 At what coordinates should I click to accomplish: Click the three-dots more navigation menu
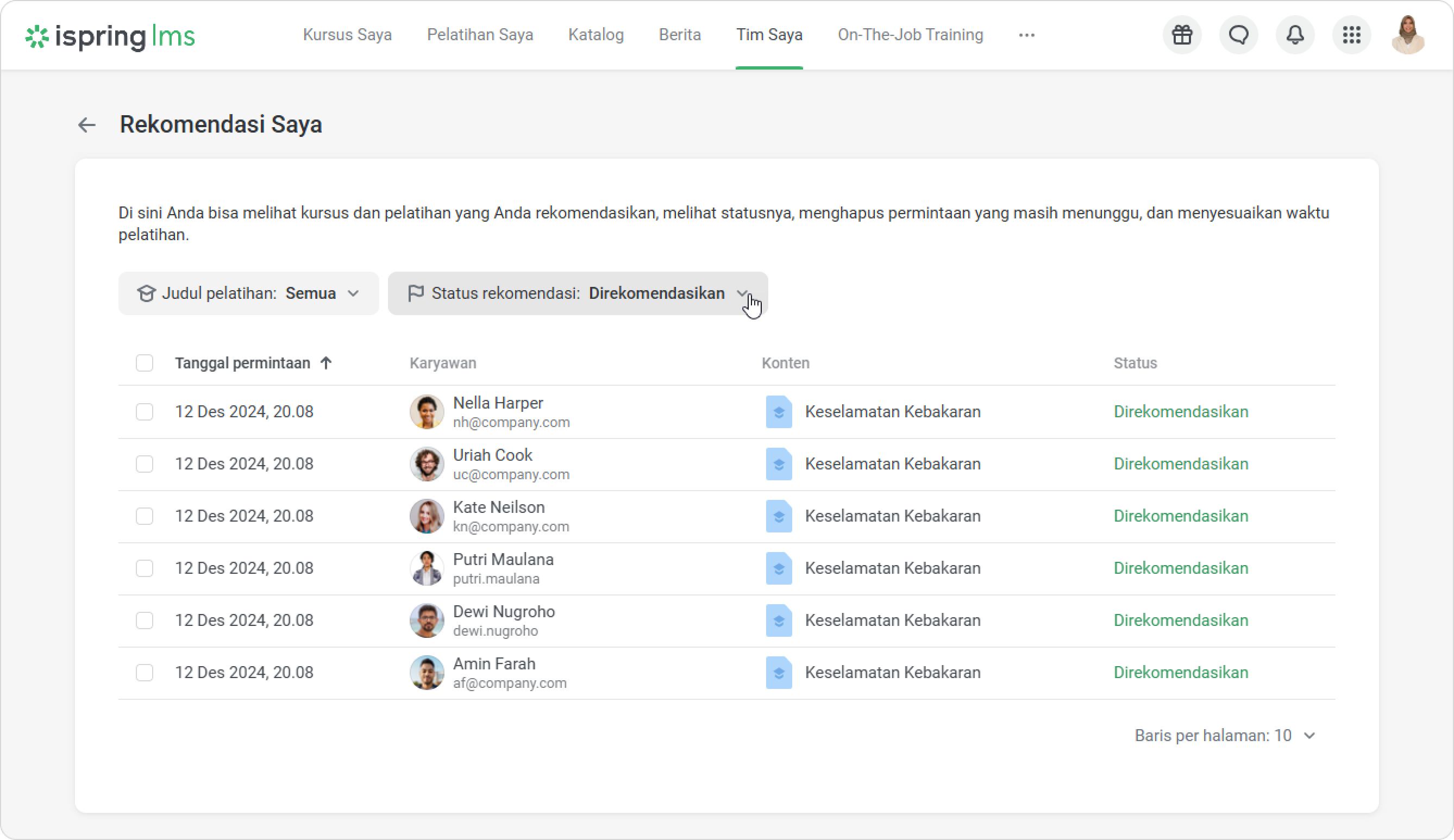click(1026, 35)
